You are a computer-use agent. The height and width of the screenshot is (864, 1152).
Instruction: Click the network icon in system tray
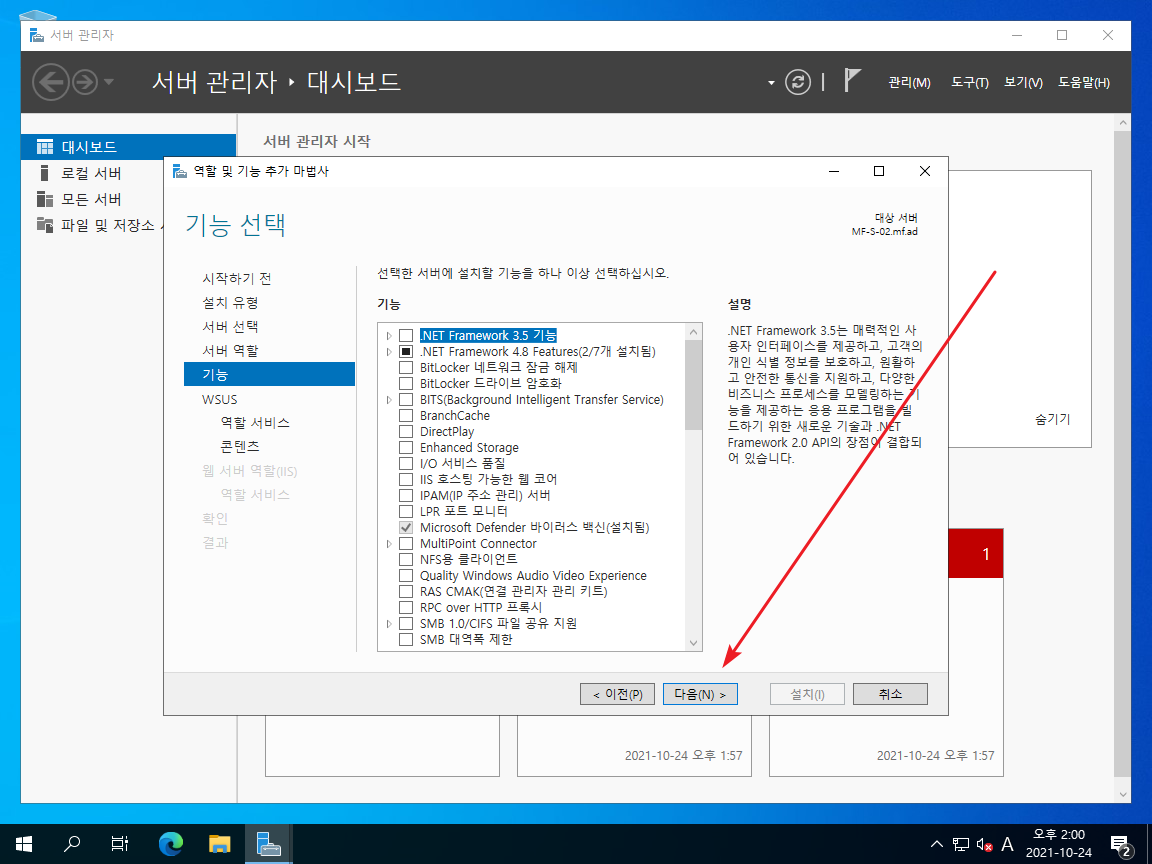961,844
